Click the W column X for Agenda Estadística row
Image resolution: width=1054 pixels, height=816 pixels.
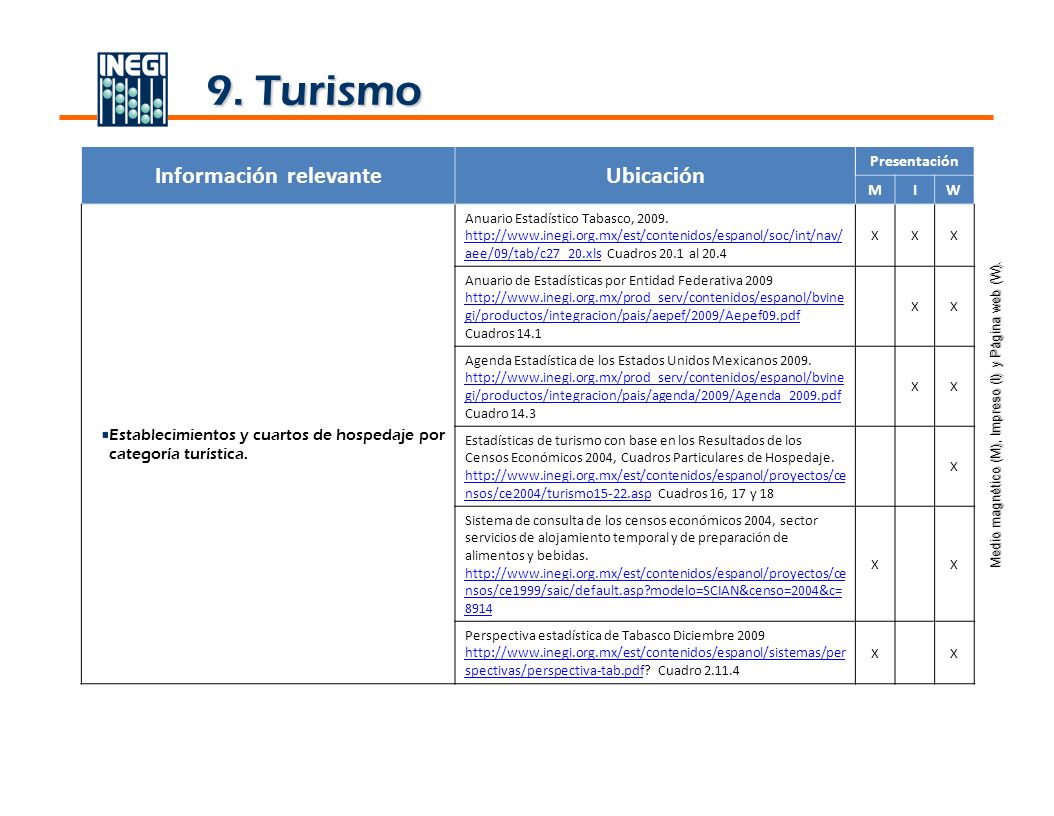(x=953, y=386)
